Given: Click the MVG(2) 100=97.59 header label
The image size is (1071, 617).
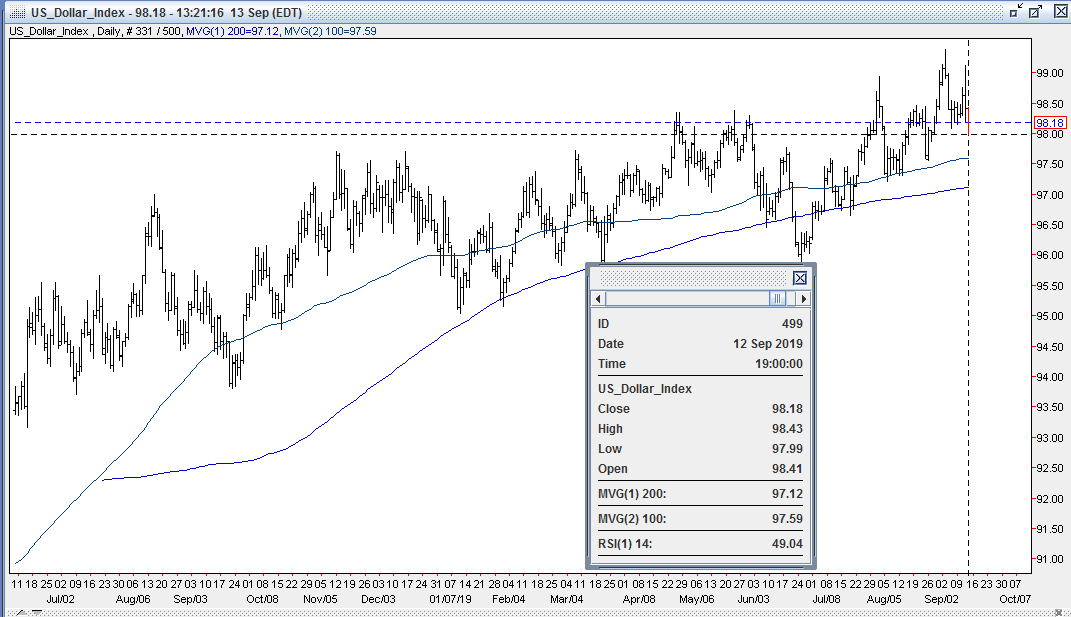Looking at the screenshot, I should point(330,31).
